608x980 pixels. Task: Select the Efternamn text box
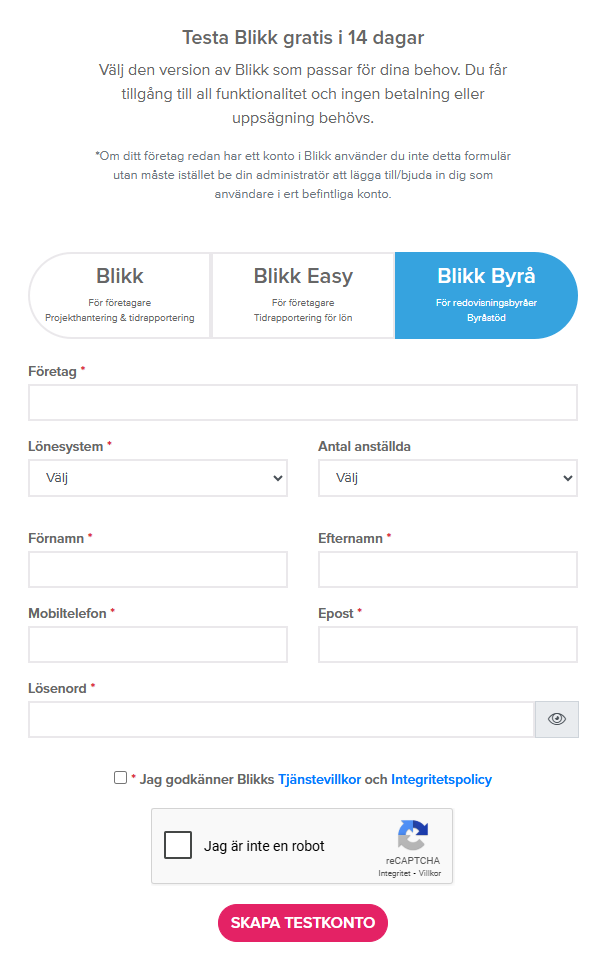[448, 569]
